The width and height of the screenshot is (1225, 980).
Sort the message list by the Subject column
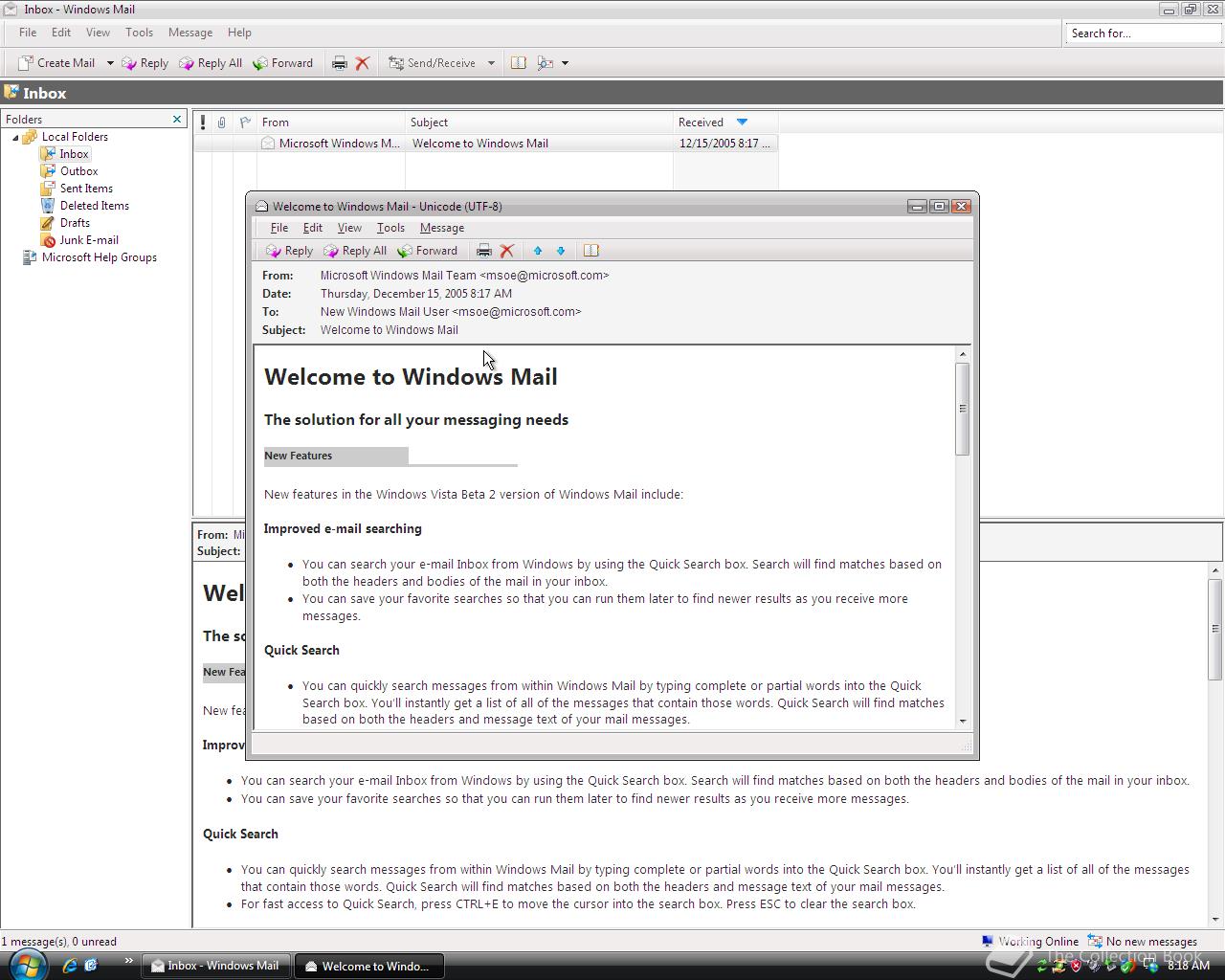pos(539,122)
